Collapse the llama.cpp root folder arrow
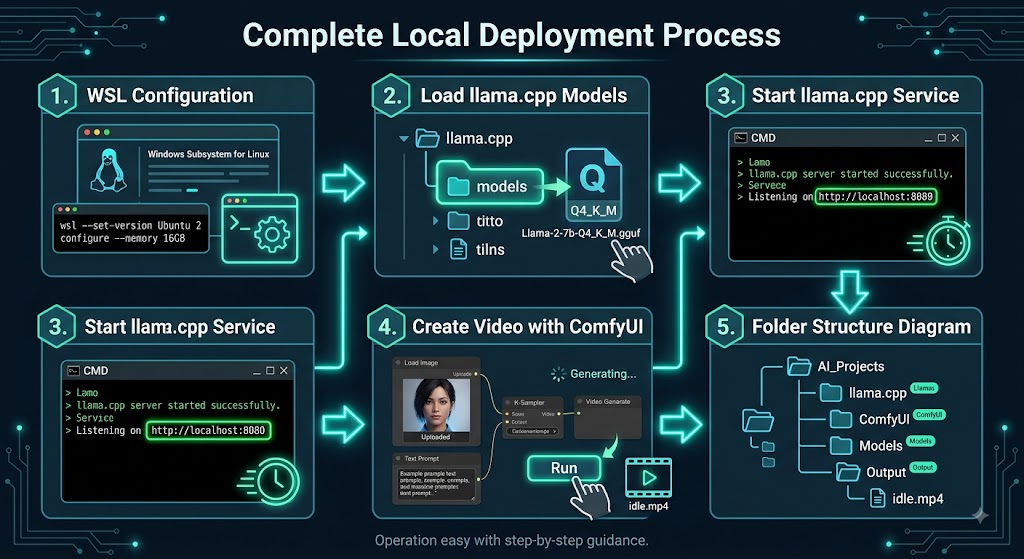The image size is (1024, 559). [x=404, y=138]
